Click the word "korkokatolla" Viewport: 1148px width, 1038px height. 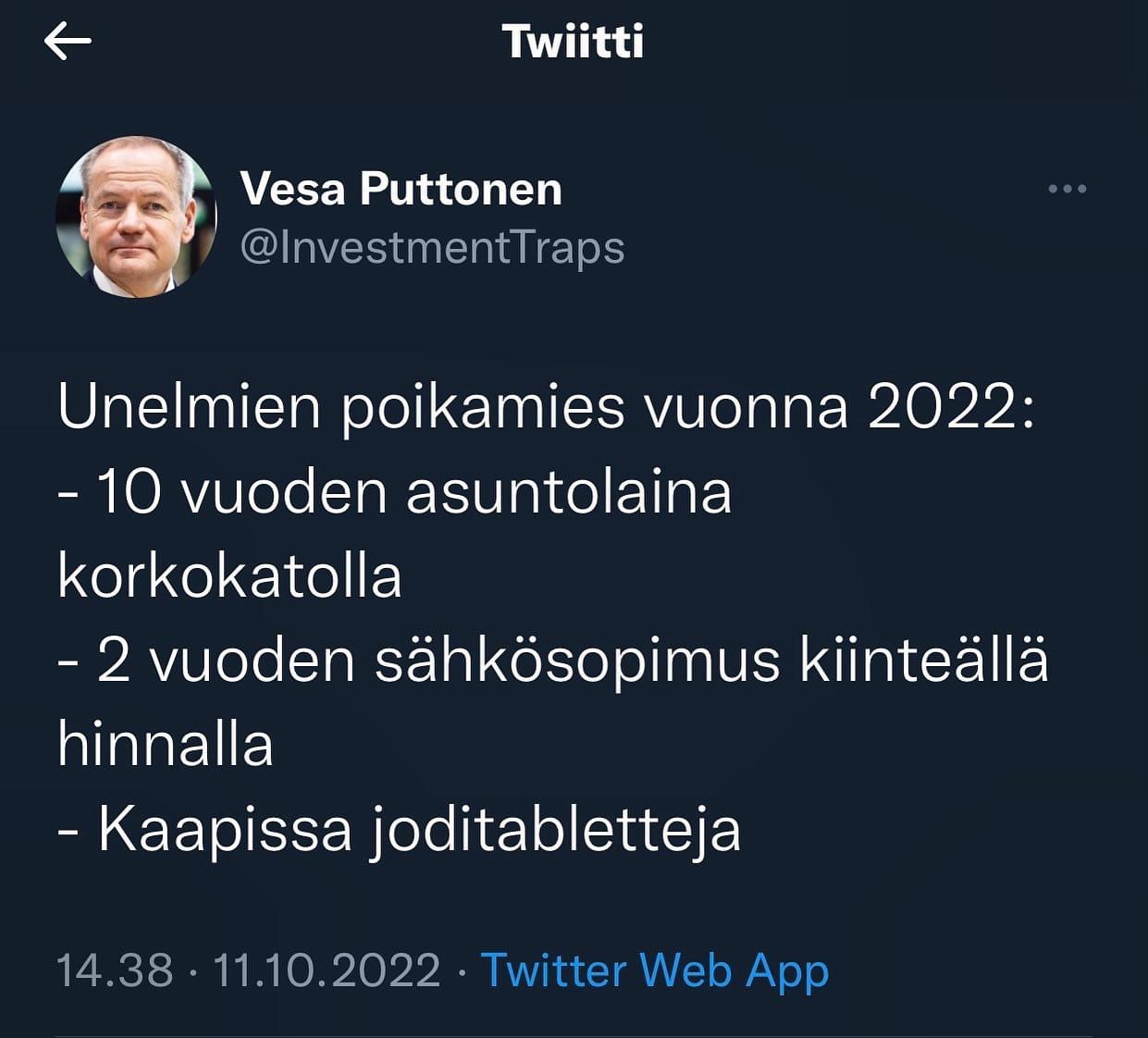click(229, 576)
